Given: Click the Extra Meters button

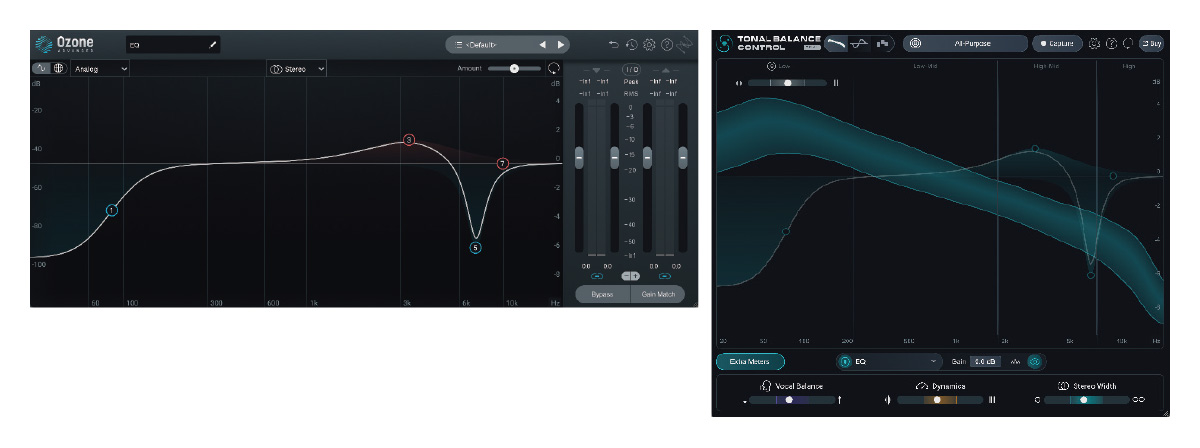Looking at the screenshot, I should [x=750, y=361].
